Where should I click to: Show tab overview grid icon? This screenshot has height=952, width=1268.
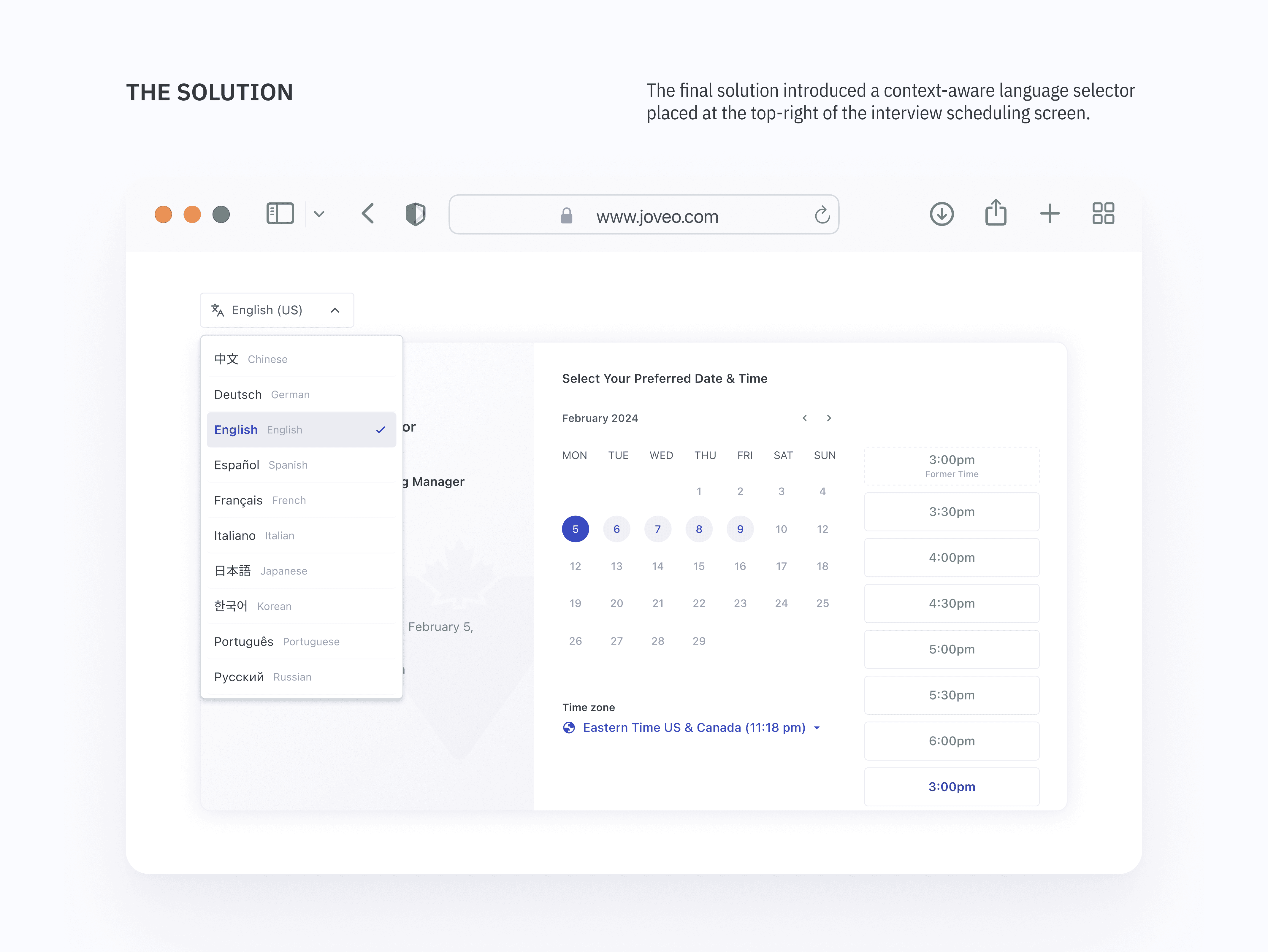click(1103, 213)
